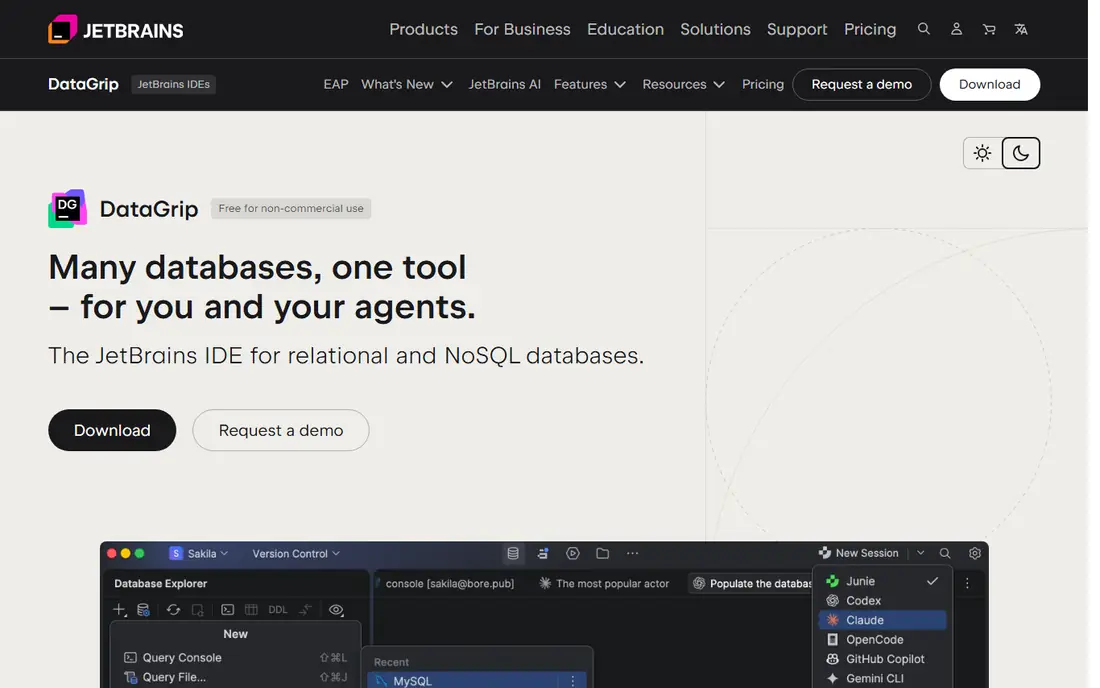The width and height of the screenshot is (1100, 688).
Task: Click the refresh icon in Database Explorer
Action: tap(173, 609)
